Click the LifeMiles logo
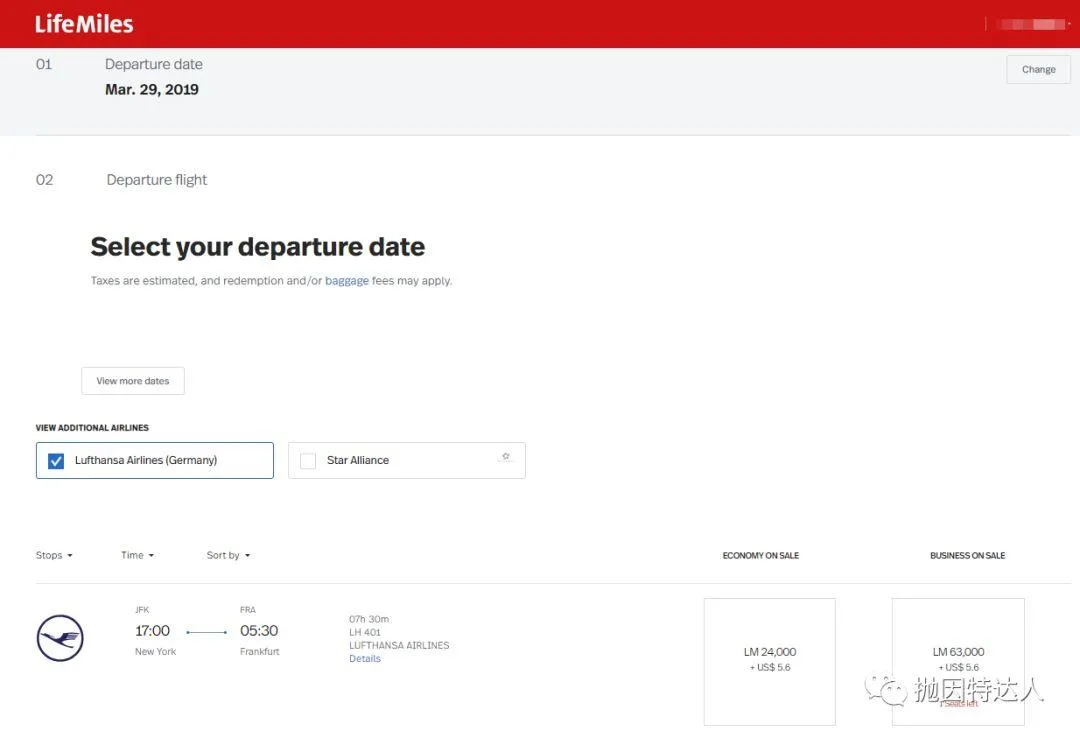 pos(84,24)
